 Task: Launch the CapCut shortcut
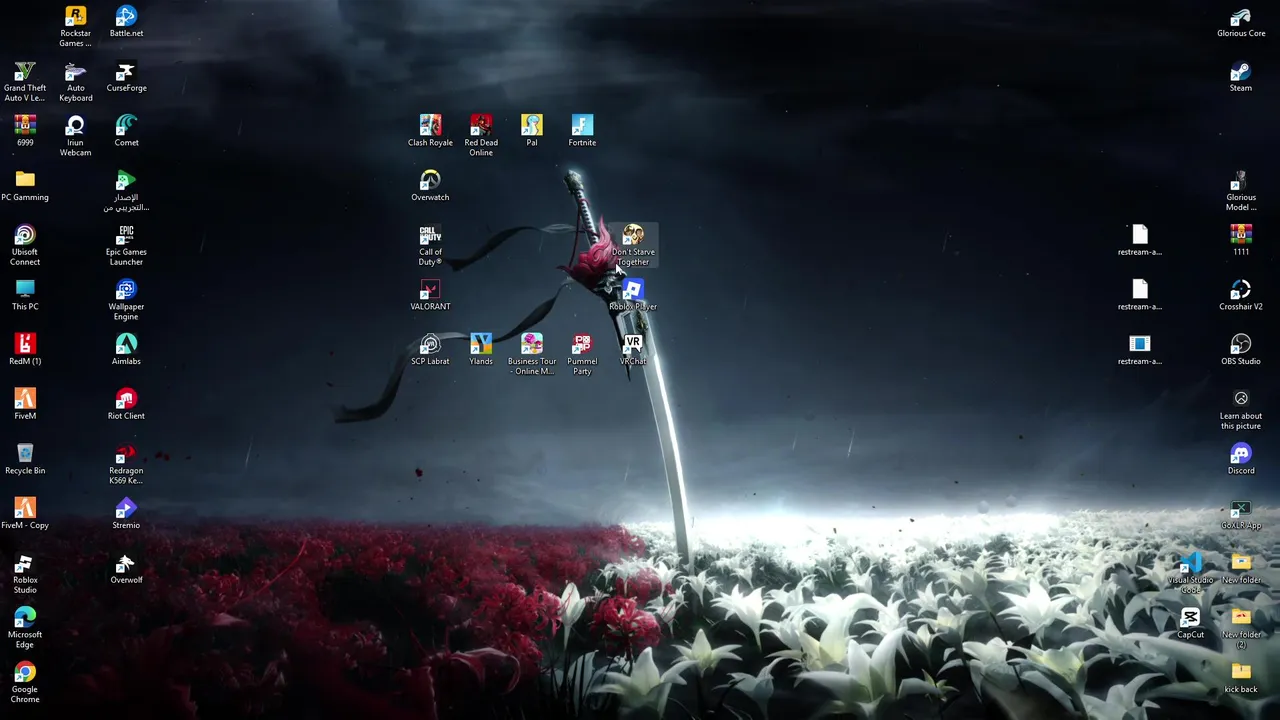tap(1190, 622)
